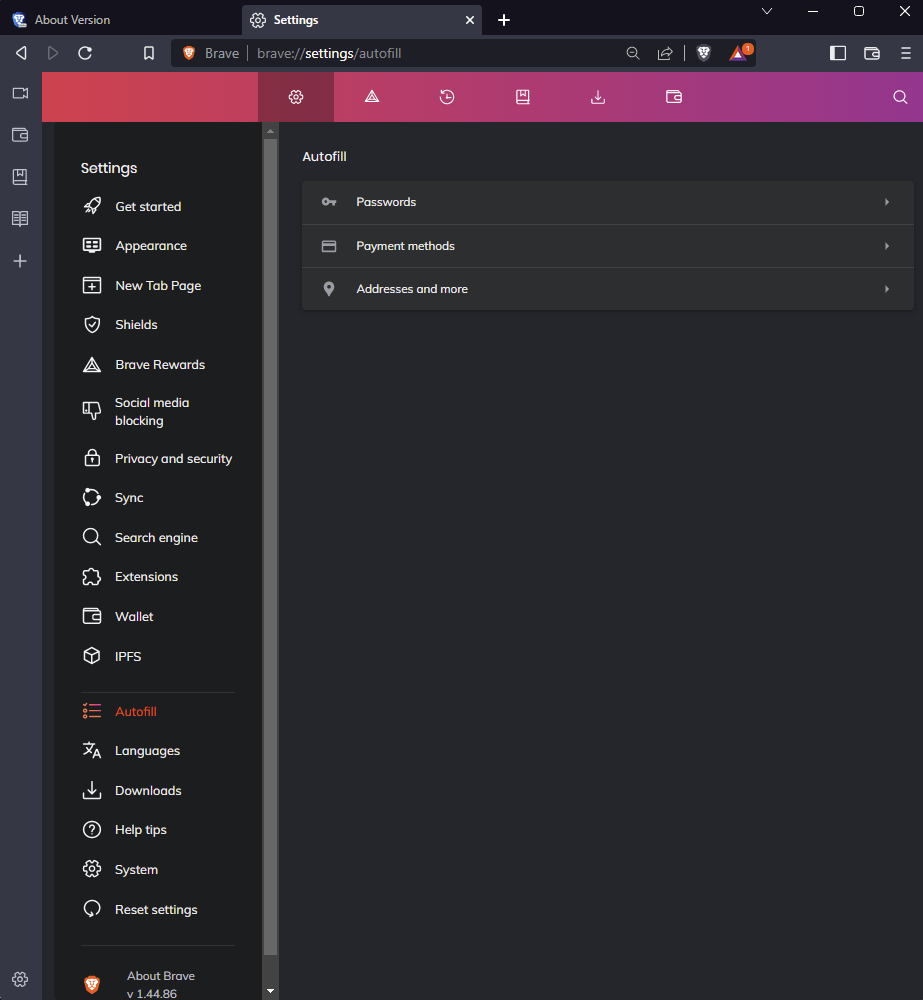Switch to the About Version tab
Screen dimensions: 923x1000
coord(70,19)
